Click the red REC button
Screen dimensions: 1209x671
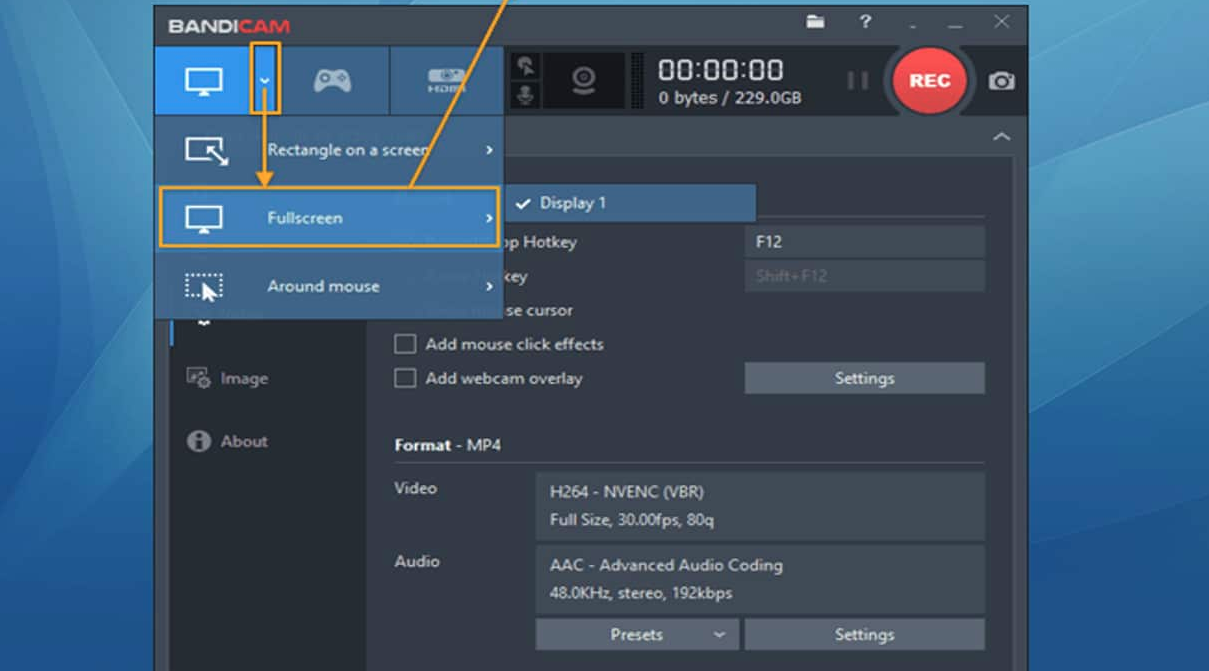[x=929, y=81]
